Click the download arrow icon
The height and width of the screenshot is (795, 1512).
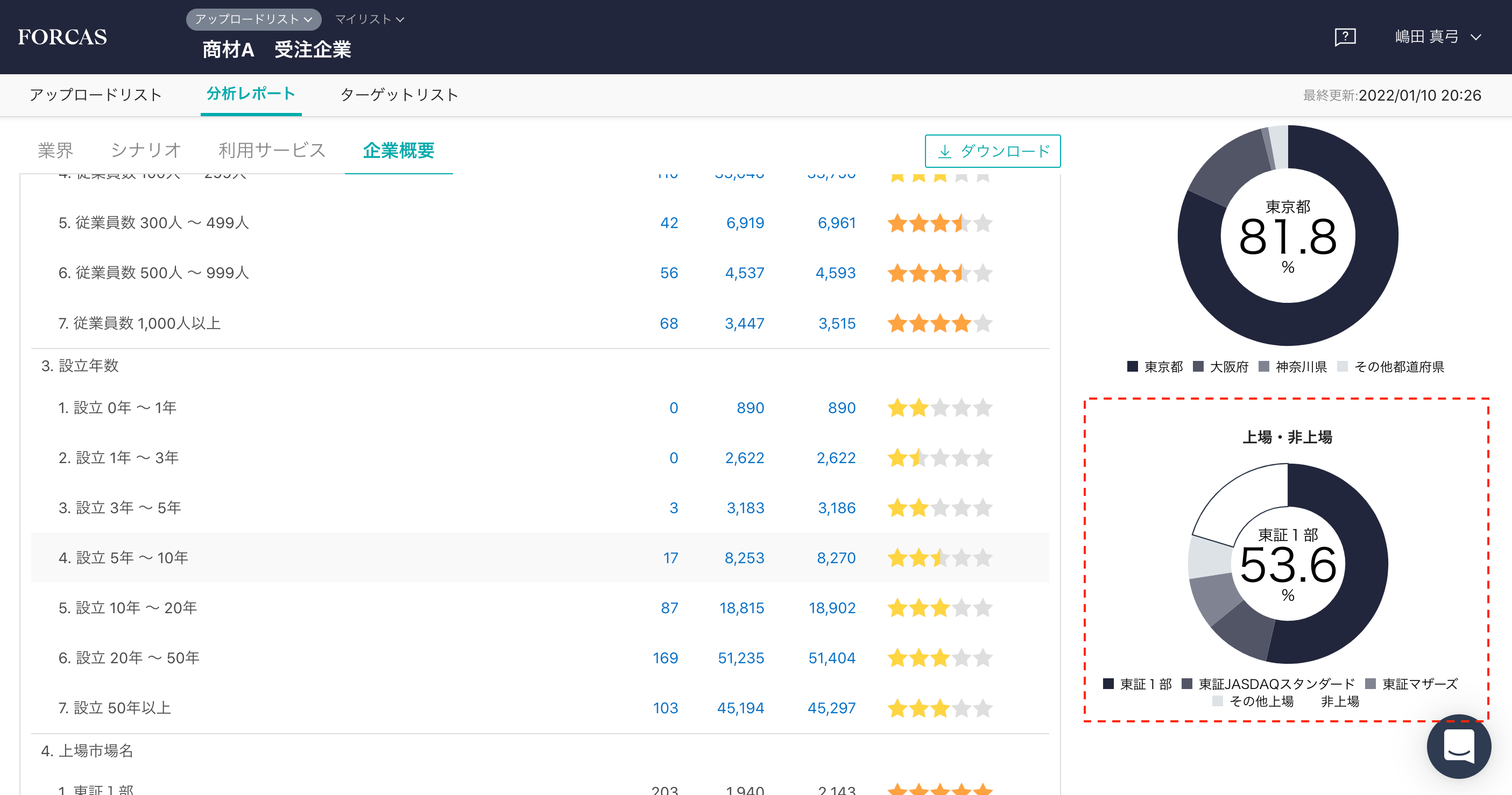(x=944, y=151)
